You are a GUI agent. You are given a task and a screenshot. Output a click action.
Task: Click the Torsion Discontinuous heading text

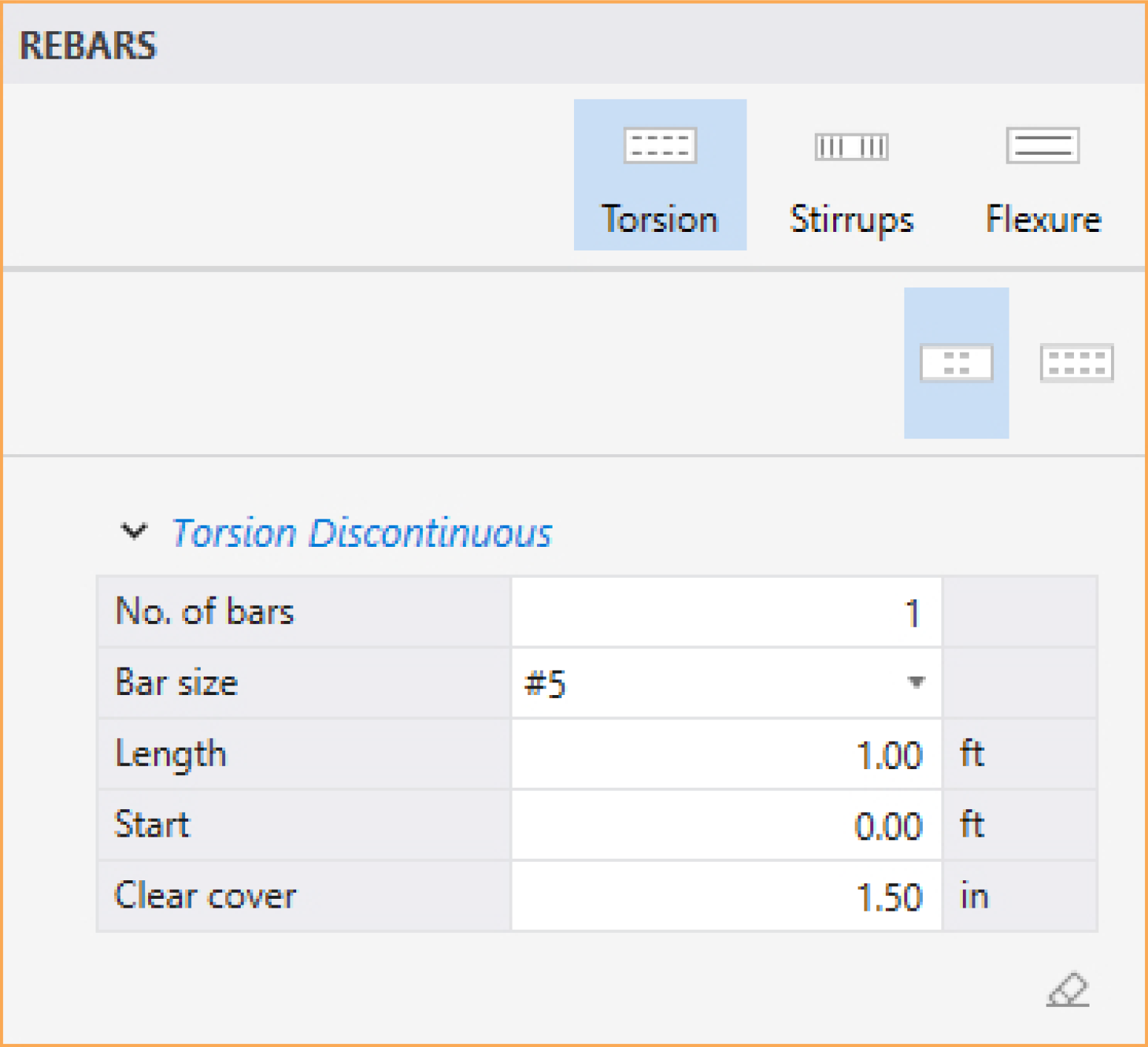pos(361,533)
